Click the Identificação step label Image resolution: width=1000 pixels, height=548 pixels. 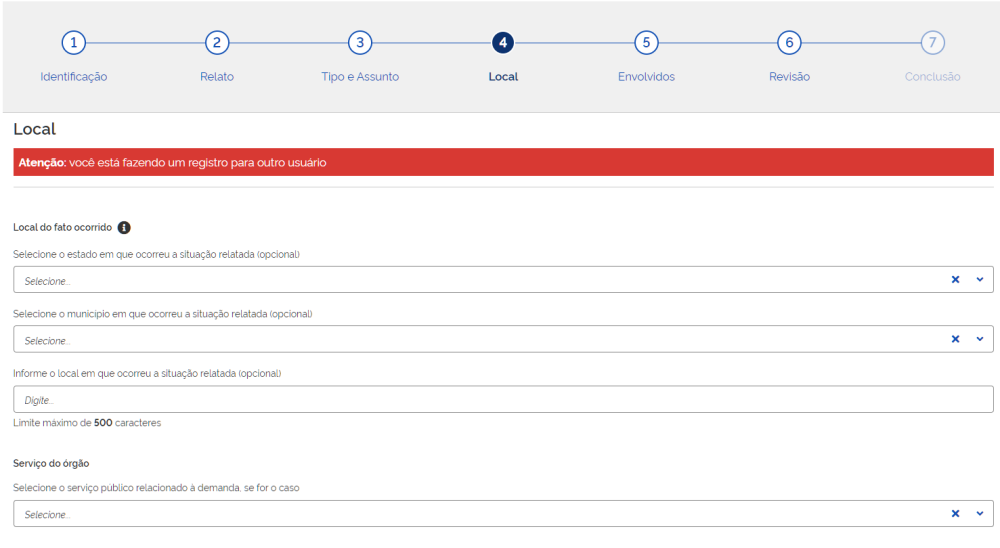[73, 77]
